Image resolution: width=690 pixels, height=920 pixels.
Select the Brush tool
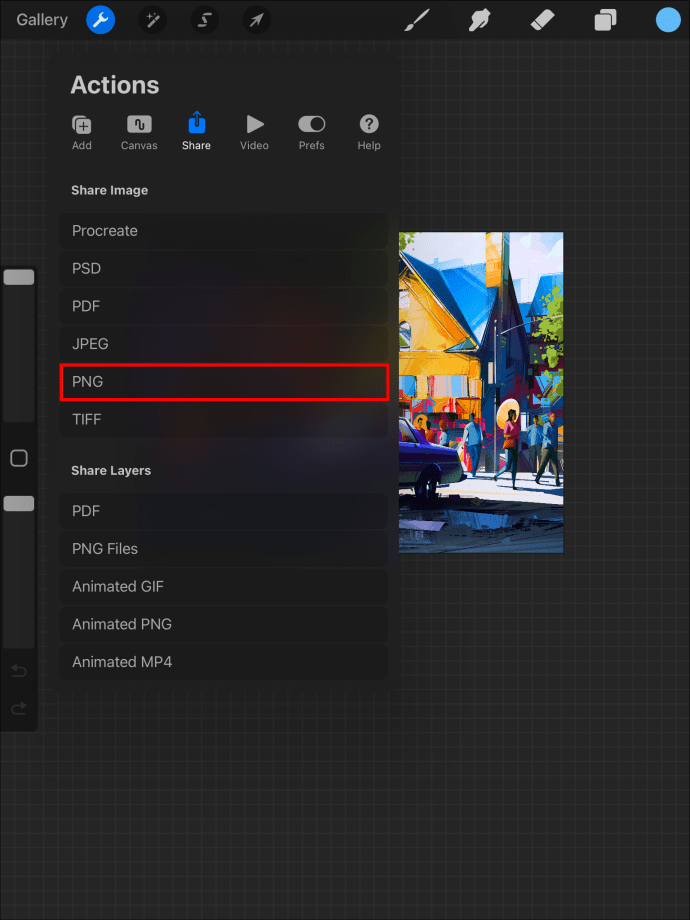point(417,20)
